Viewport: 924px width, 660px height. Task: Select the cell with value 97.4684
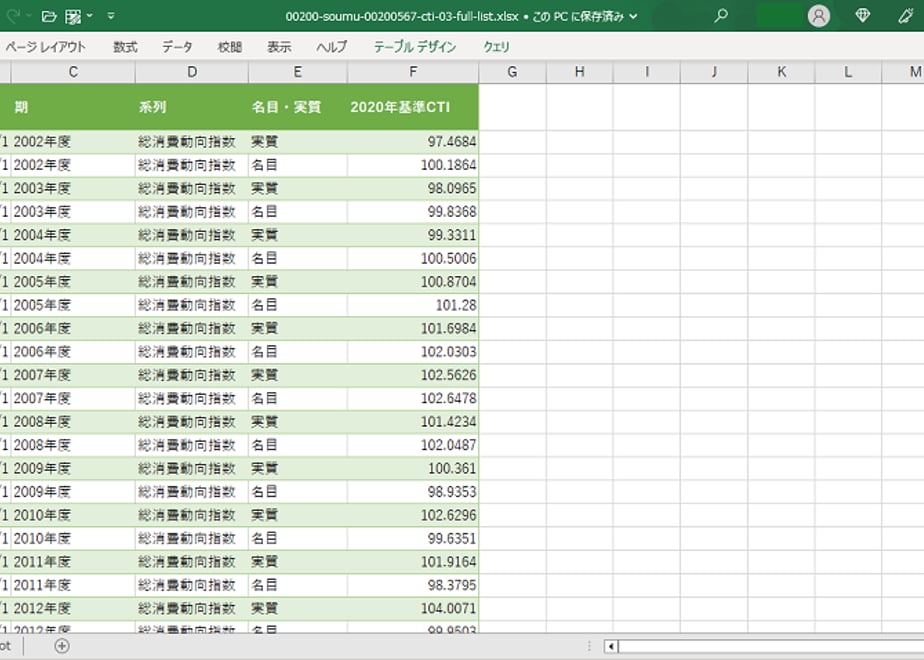(413, 141)
